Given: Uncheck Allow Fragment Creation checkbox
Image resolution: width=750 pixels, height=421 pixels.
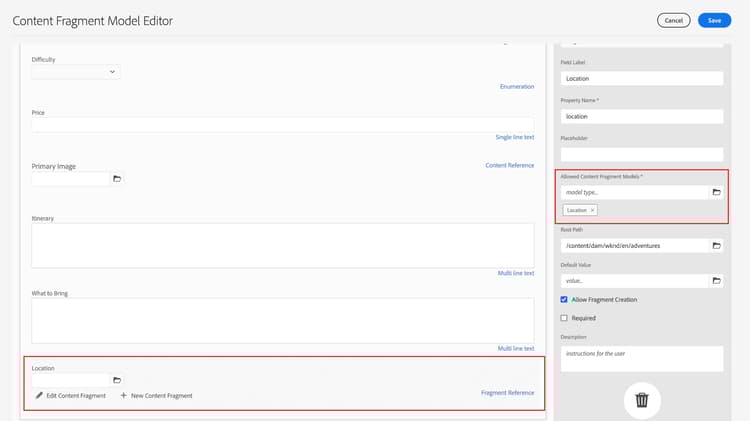Looking at the screenshot, I should click(564, 299).
